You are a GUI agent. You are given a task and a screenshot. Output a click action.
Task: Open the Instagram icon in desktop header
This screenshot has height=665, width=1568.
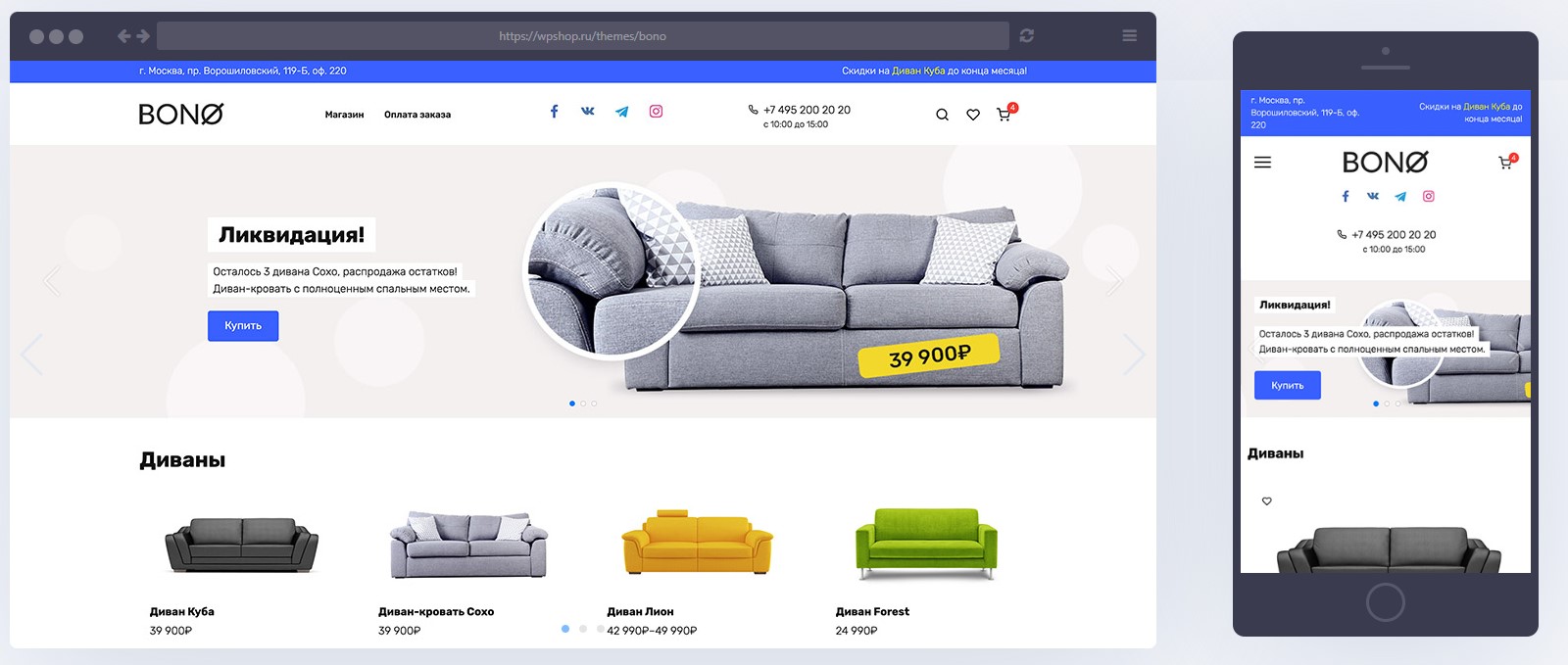click(656, 112)
